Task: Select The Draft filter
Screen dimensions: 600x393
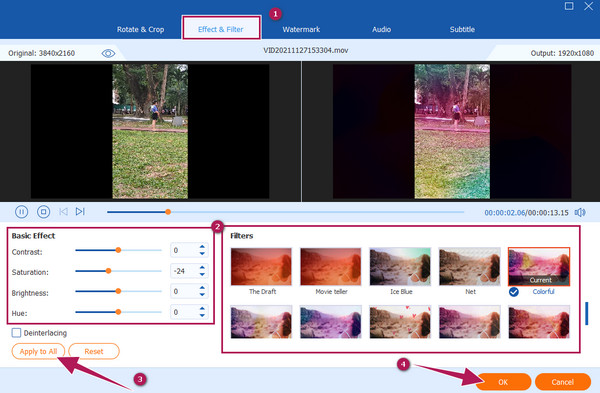Action: (x=261, y=267)
